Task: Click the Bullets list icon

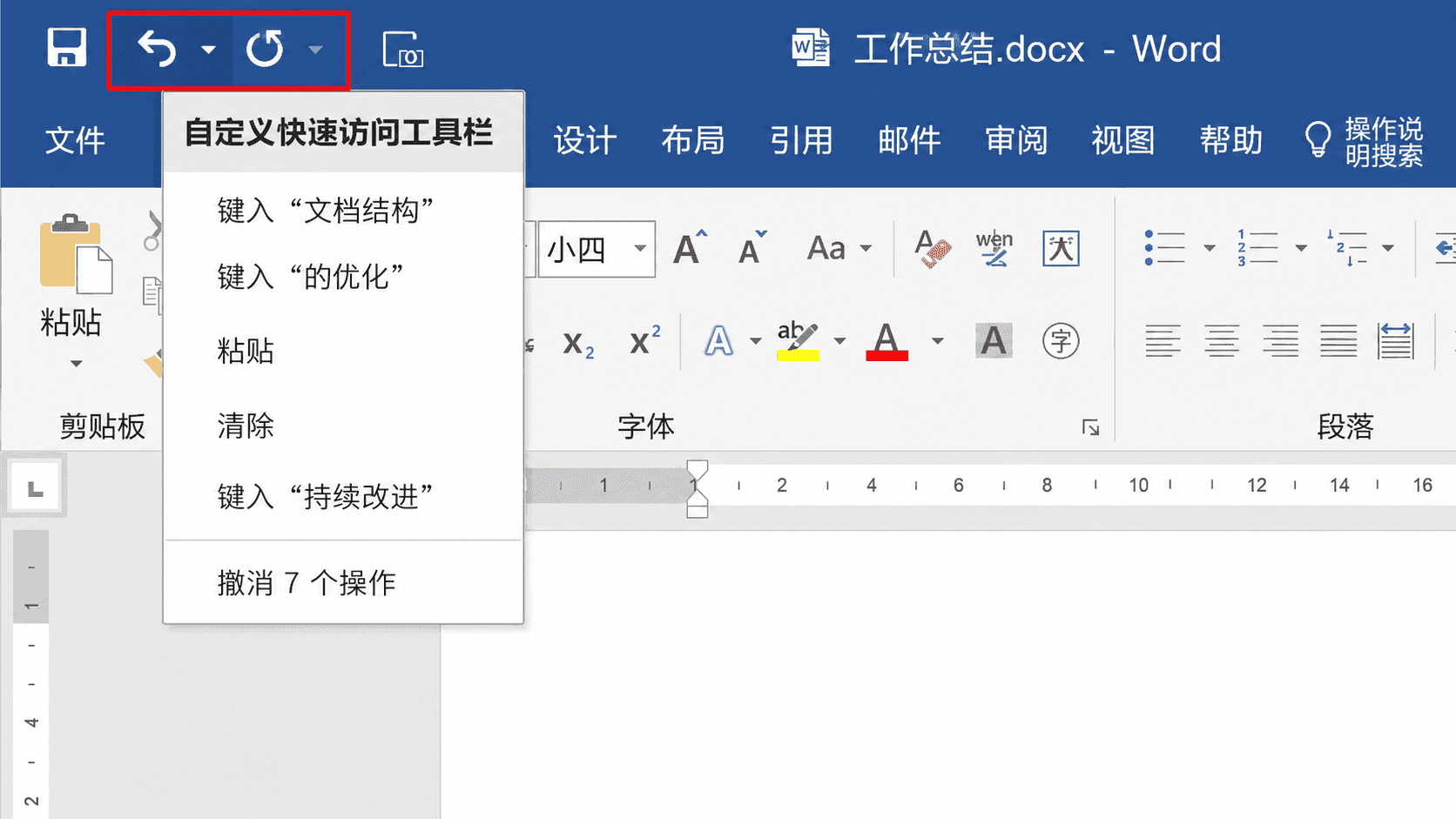Action: [x=1165, y=248]
